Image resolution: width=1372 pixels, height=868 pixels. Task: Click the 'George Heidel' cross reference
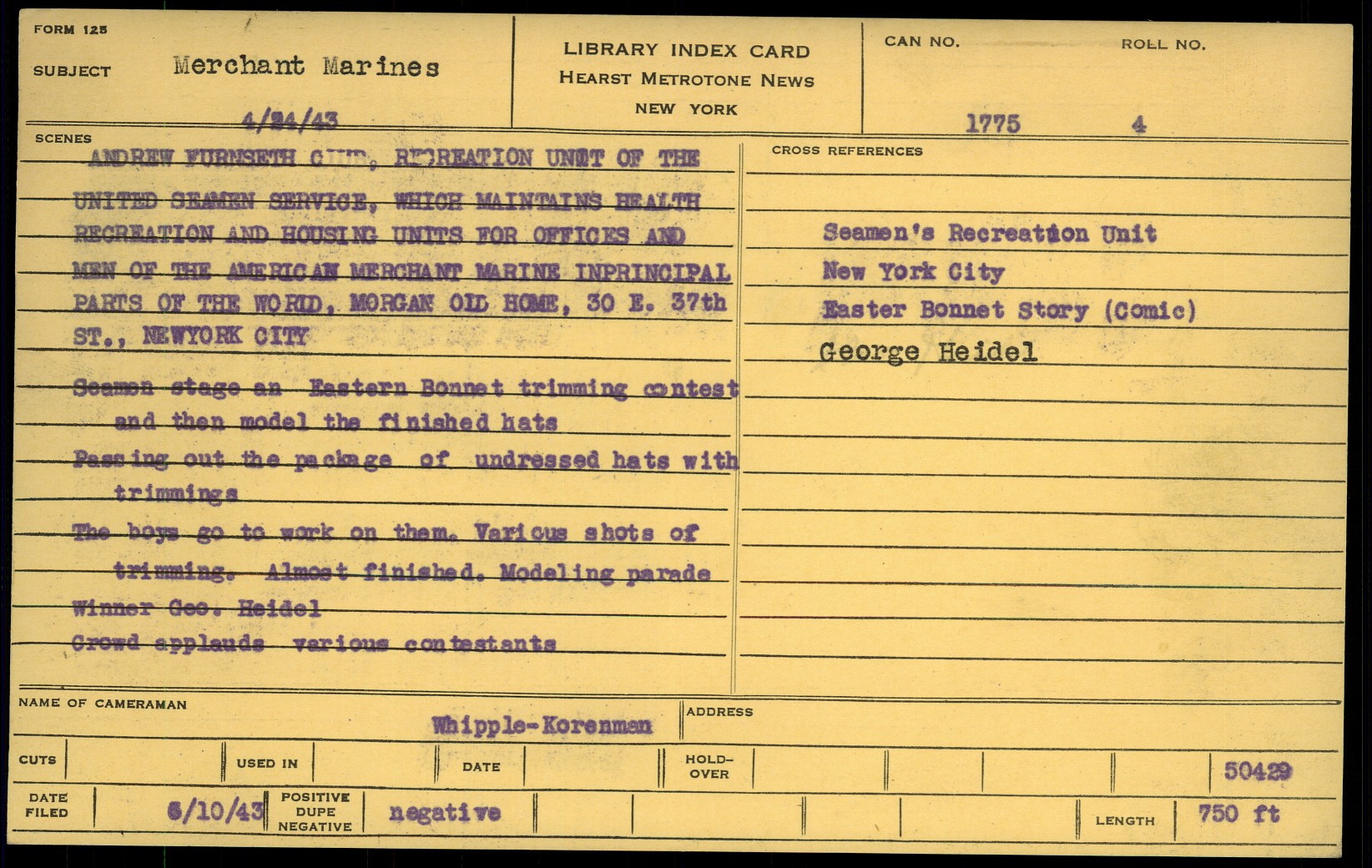pos(928,352)
